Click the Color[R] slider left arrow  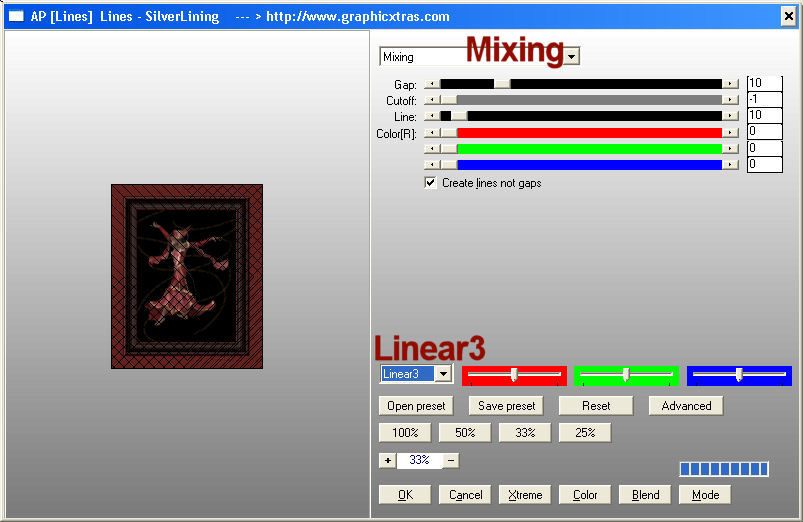click(x=432, y=133)
